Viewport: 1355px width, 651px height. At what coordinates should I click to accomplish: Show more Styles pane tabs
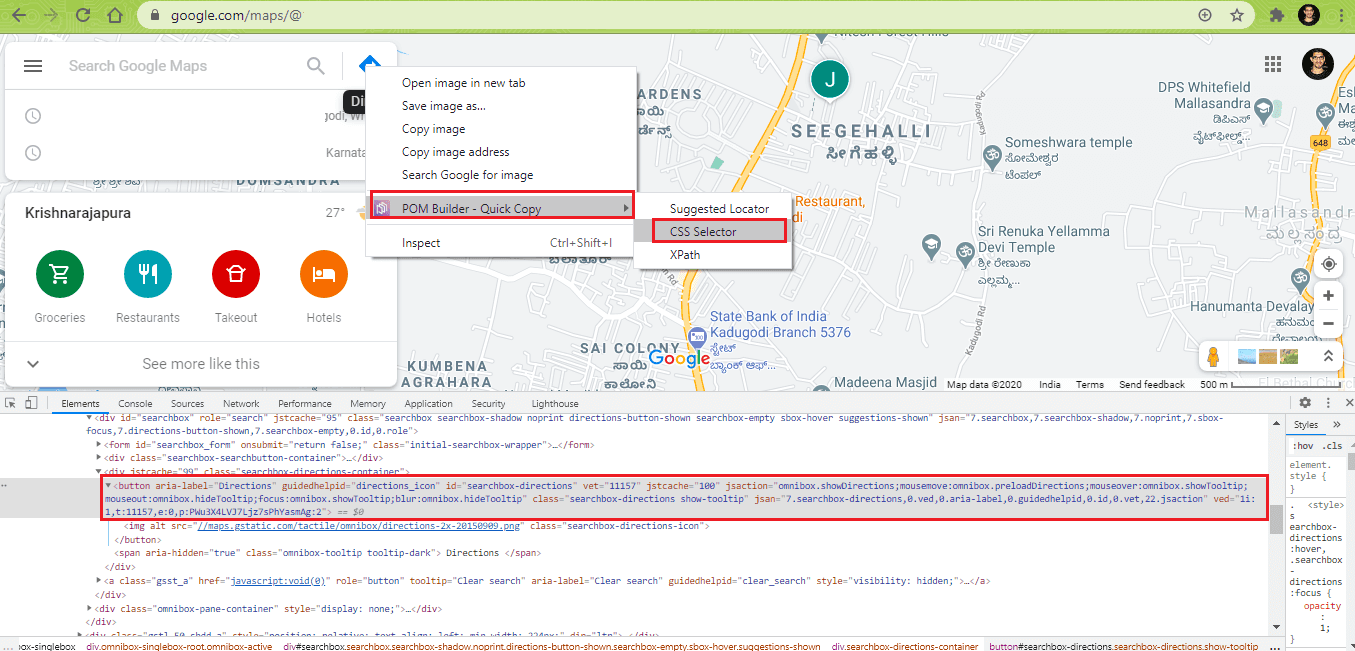[1336, 425]
